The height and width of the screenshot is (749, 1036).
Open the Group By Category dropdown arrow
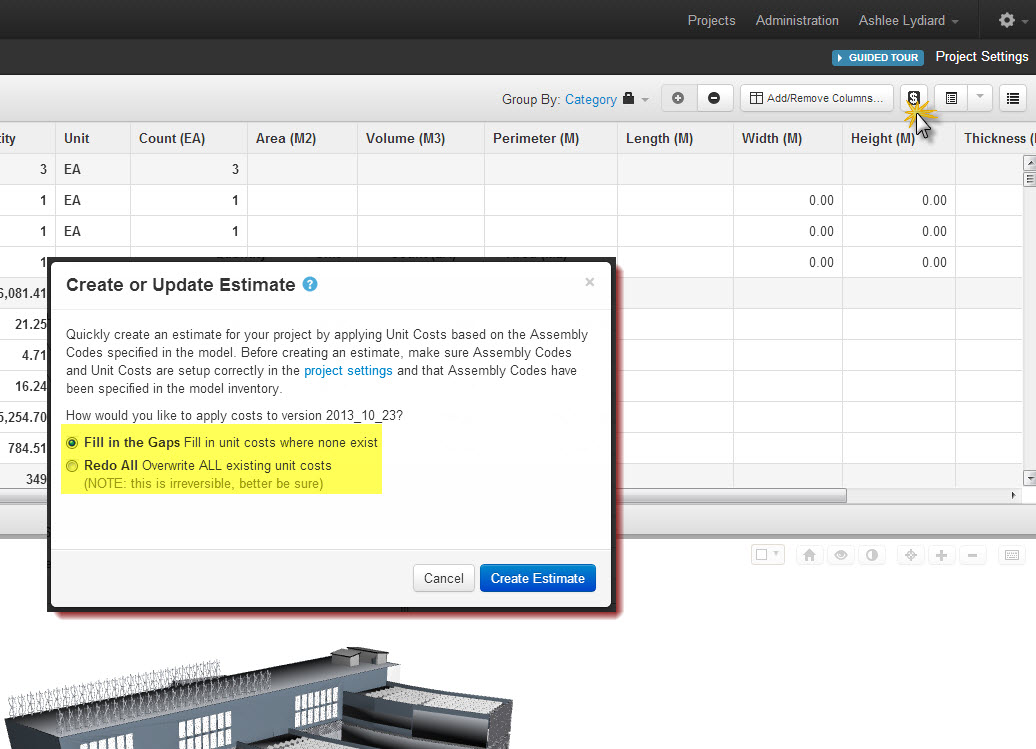click(645, 100)
